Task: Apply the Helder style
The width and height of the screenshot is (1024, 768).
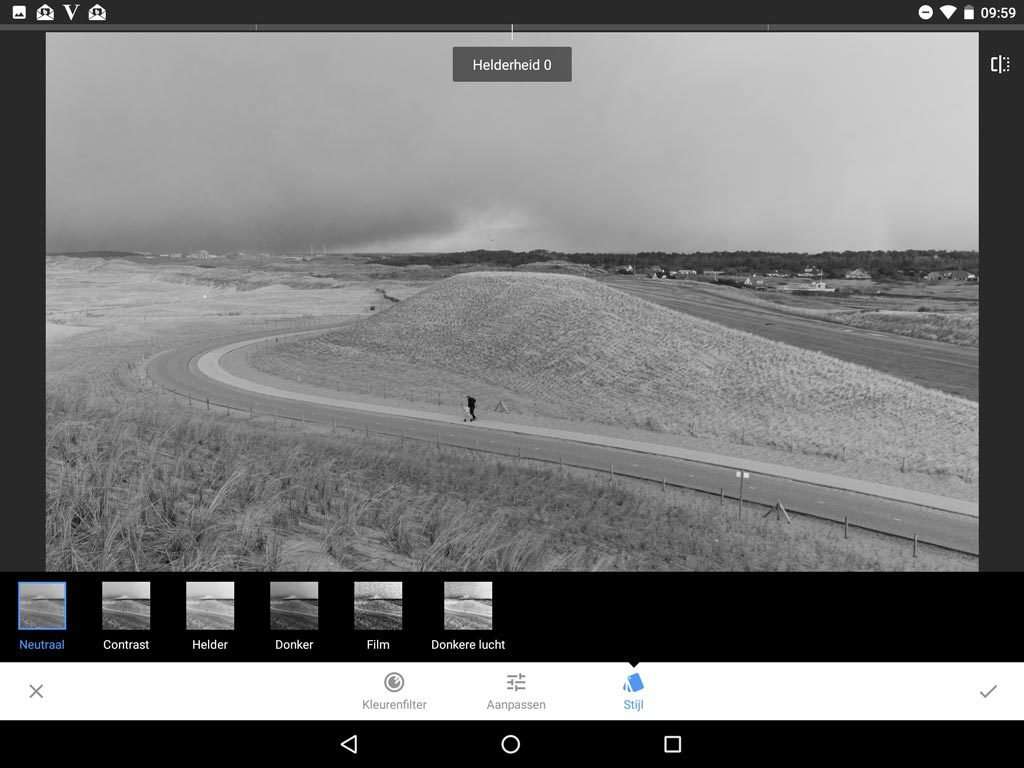Action: click(x=210, y=604)
